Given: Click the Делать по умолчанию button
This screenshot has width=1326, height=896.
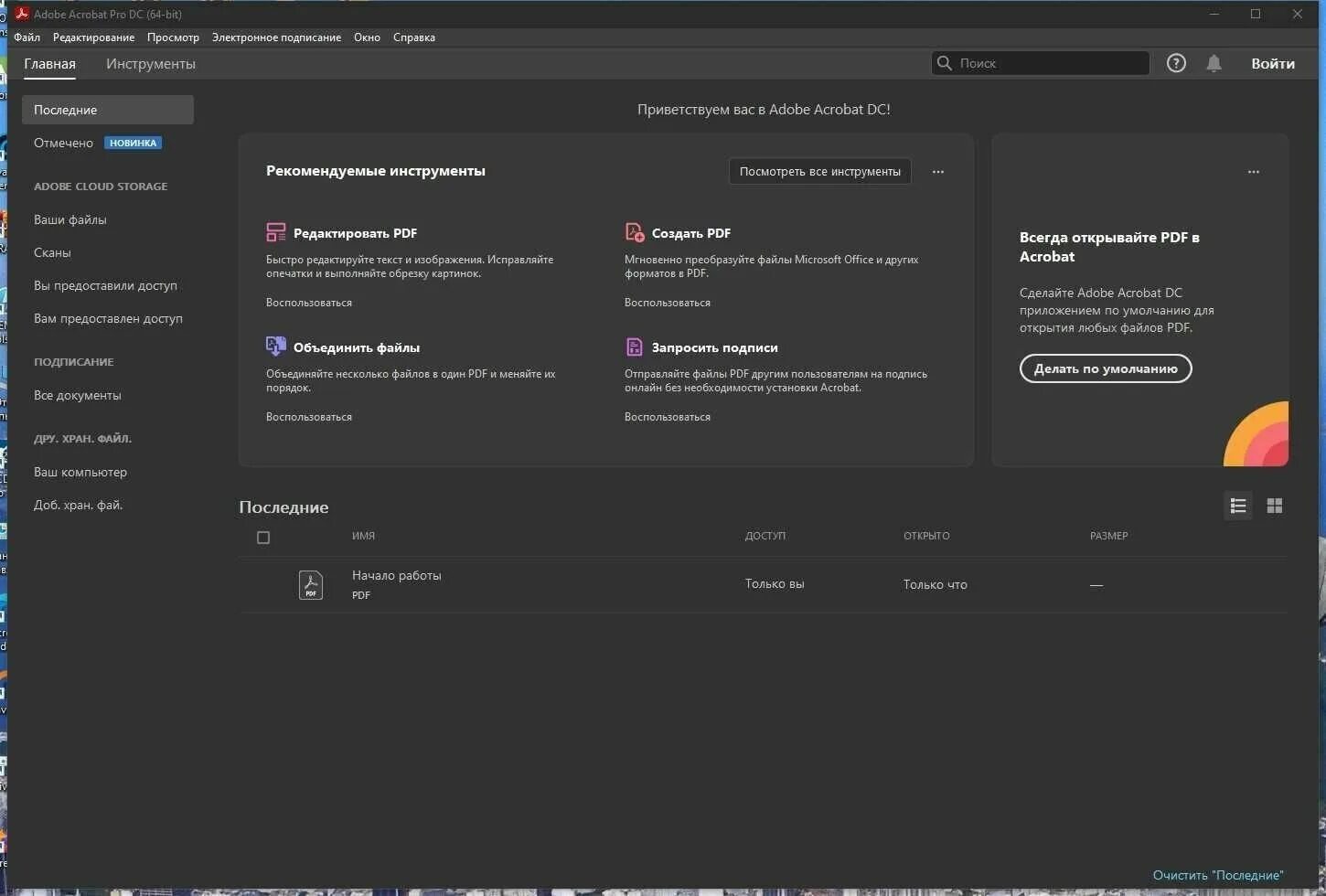Looking at the screenshot, I should pyautogui.click(x=1106, y=368).
